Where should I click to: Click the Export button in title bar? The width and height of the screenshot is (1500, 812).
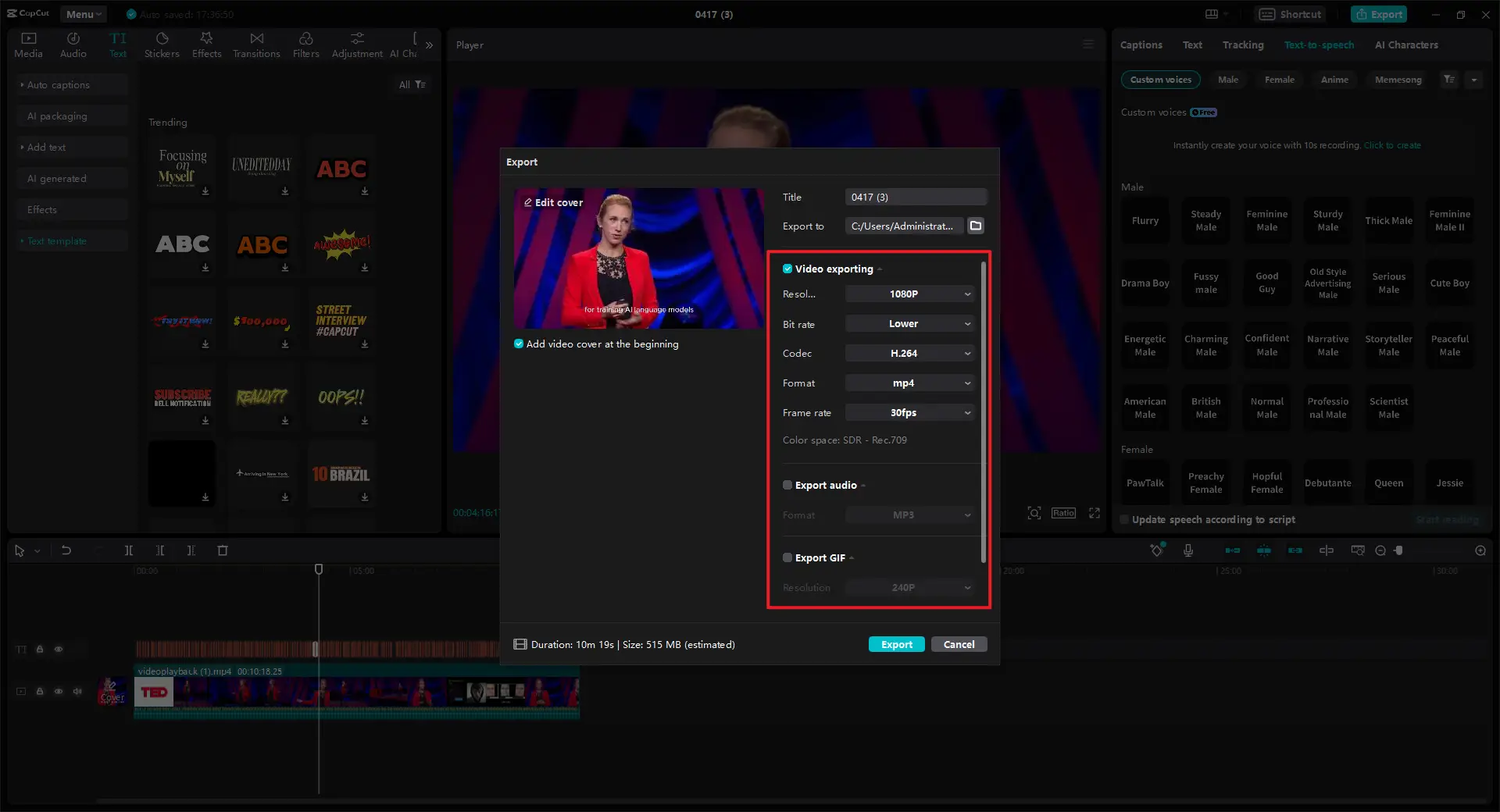[x=1379, y=14]
